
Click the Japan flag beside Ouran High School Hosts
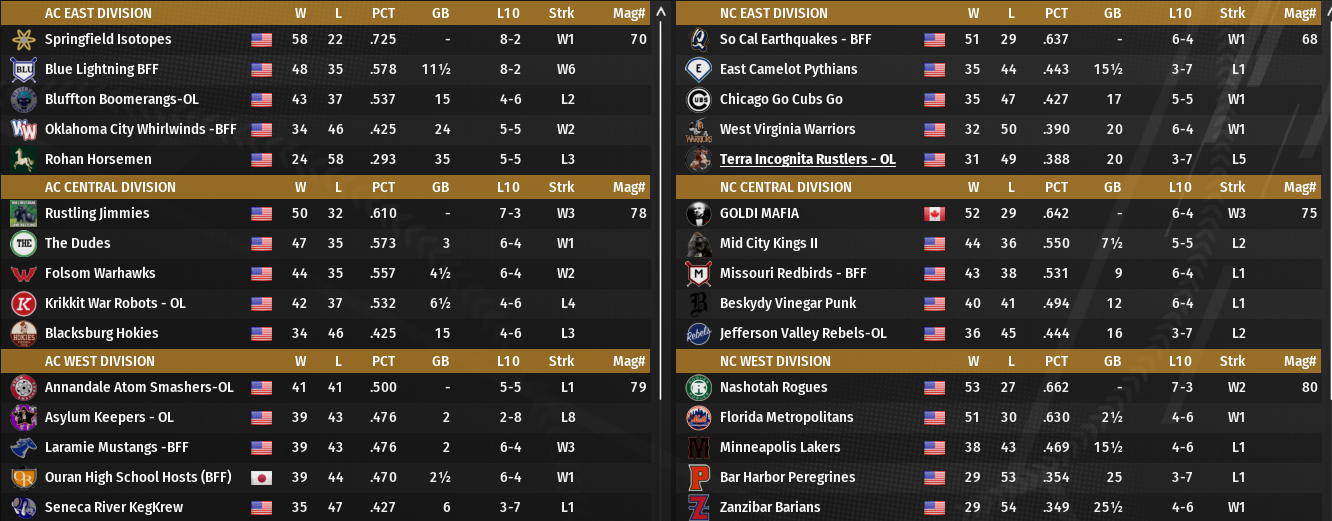tap(261, 478)
